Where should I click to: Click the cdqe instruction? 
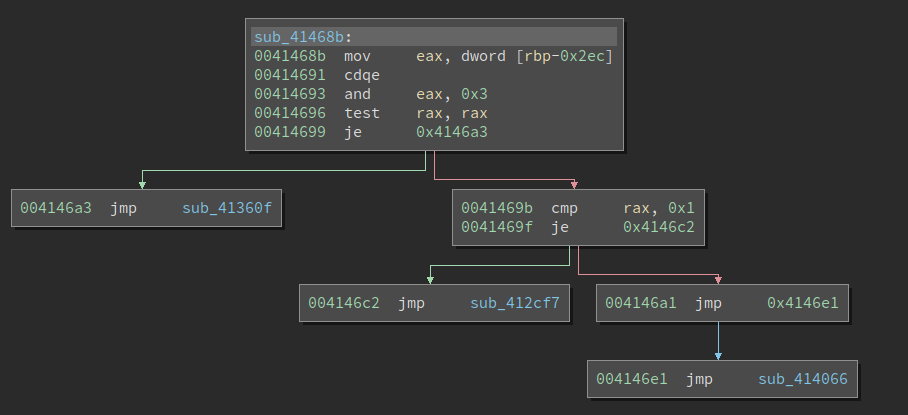(361, 75)
